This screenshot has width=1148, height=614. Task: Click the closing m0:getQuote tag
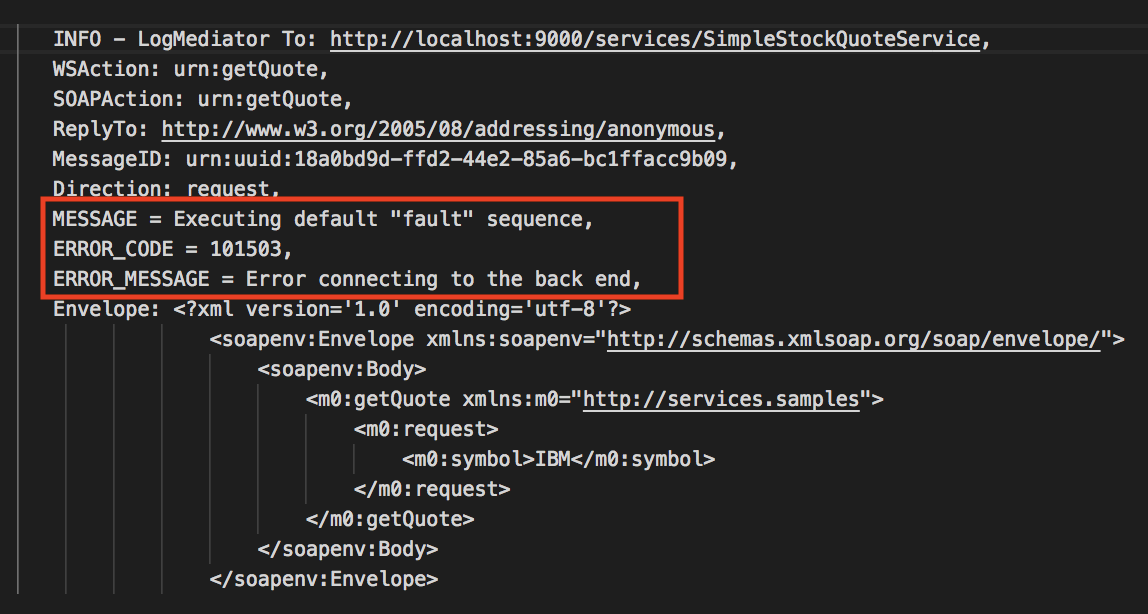(390, 520)
